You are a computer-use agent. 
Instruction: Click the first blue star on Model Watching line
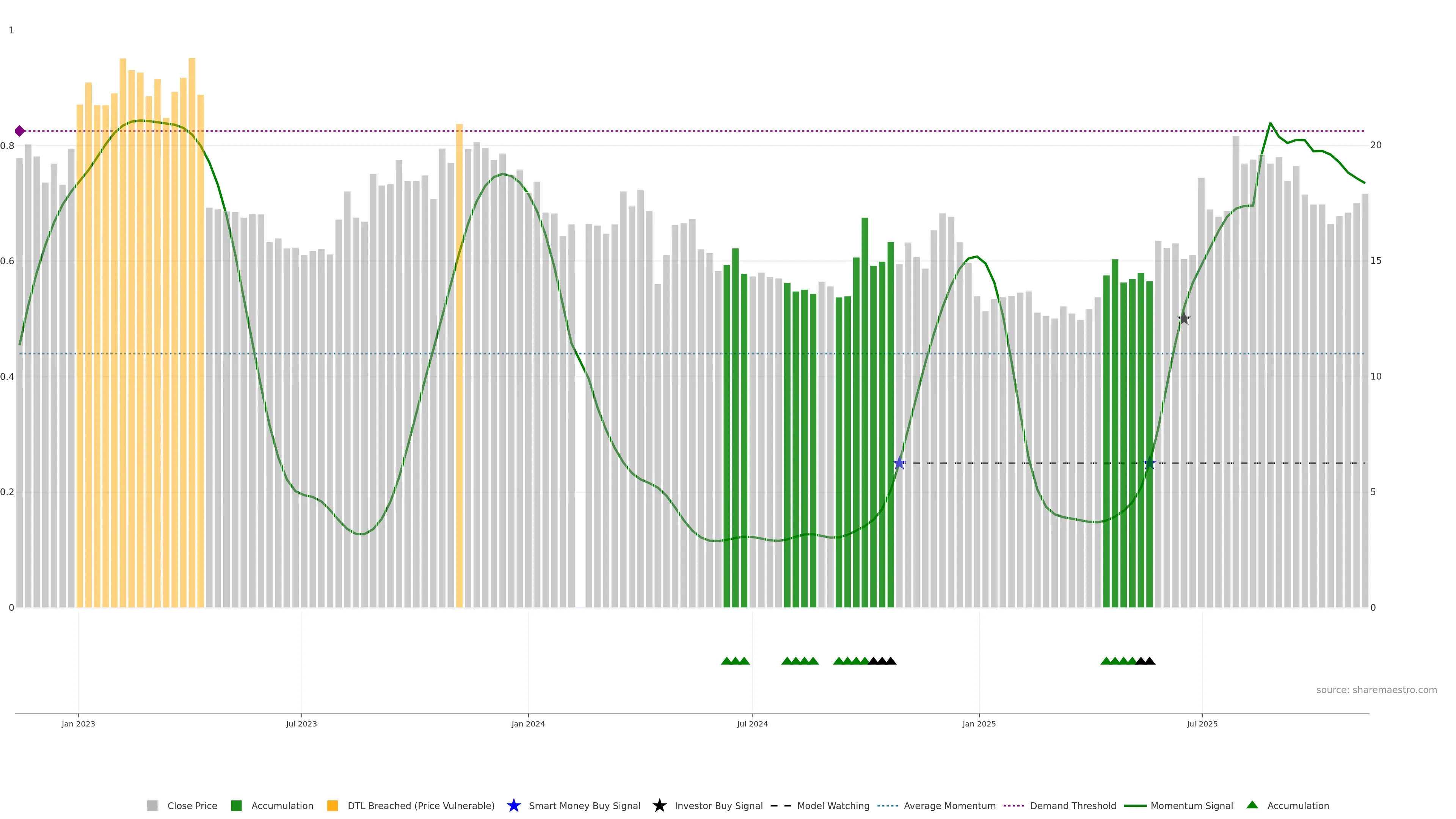click(x=899, y=463)
